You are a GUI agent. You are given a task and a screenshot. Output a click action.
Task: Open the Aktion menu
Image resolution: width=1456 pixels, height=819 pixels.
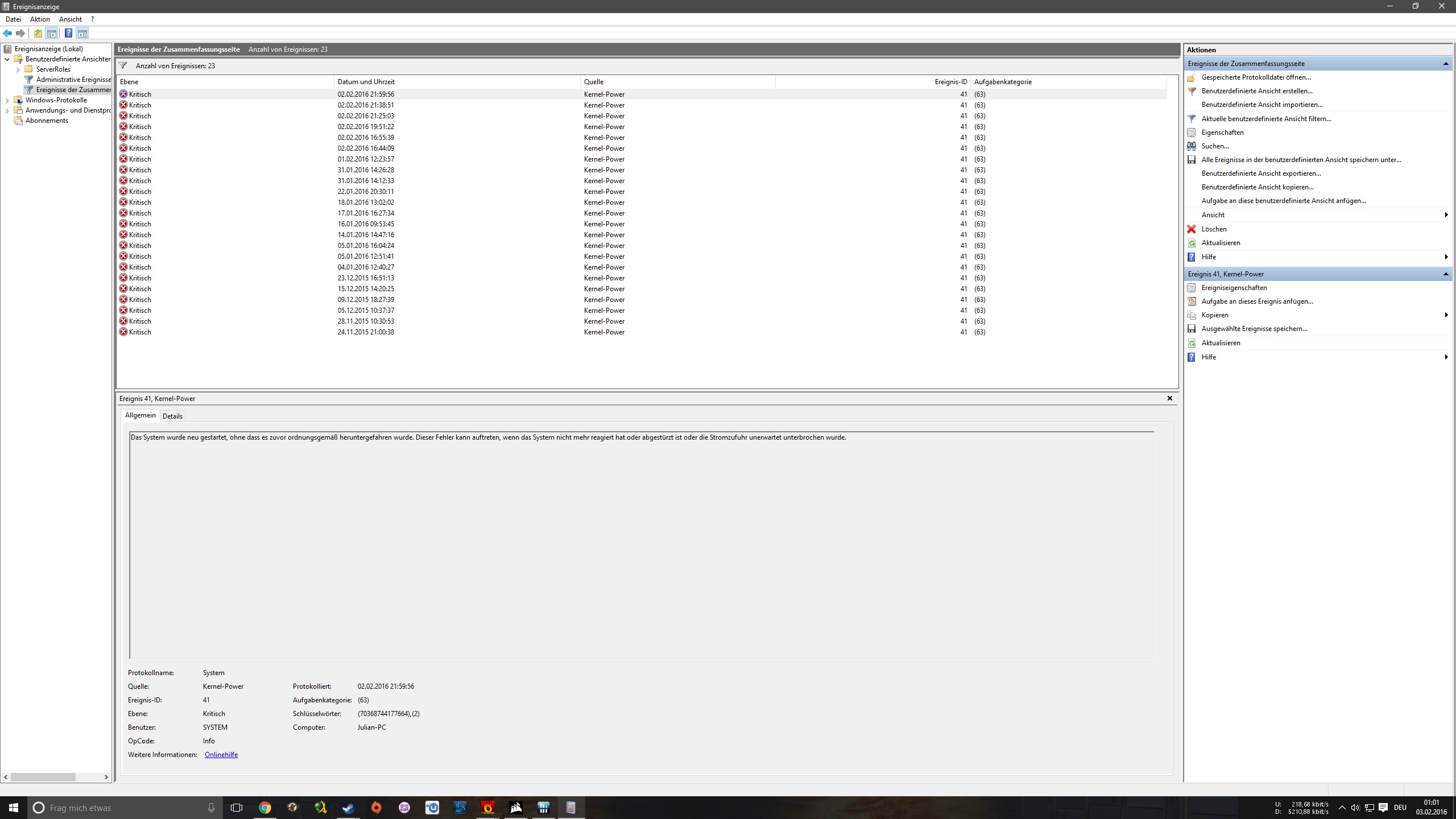click(x=40, y=19)
